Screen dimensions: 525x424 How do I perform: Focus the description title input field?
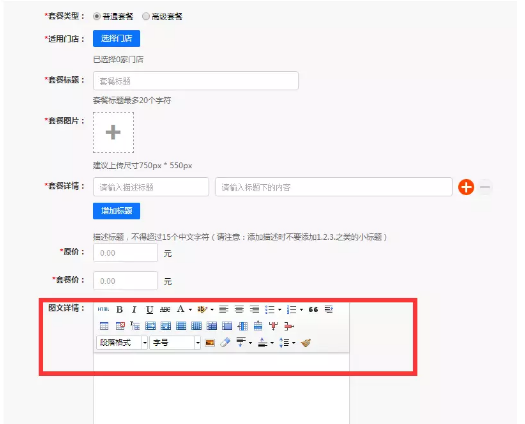click(151, 187)
